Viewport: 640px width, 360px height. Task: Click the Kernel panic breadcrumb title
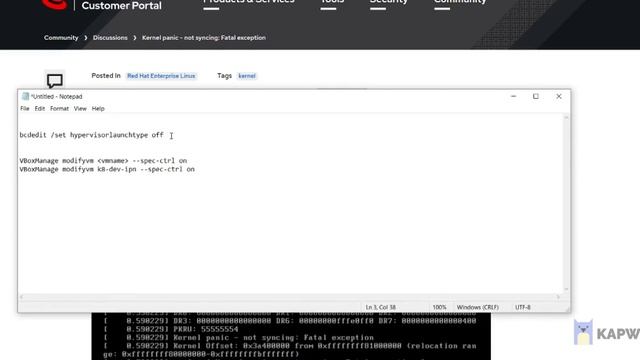204,38
